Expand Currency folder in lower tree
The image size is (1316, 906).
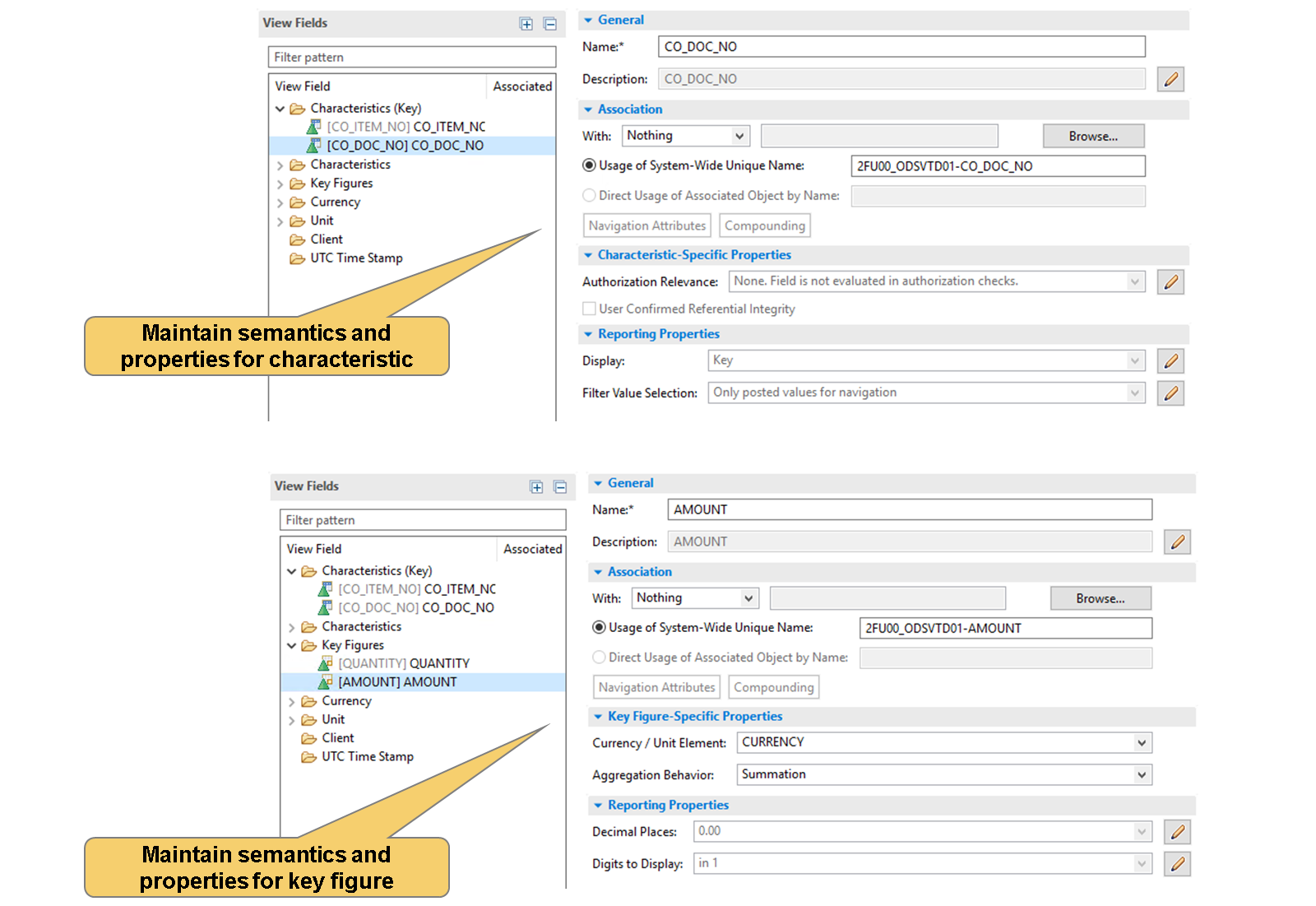(291, 702)
